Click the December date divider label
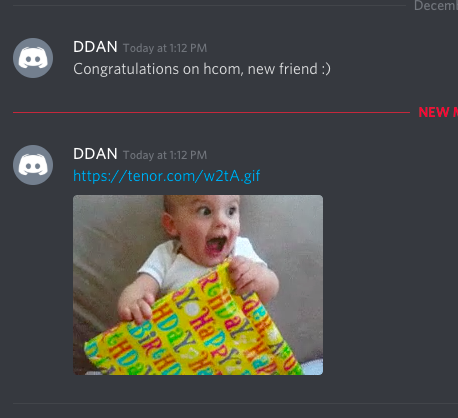 pyautogui.click(x=436, y=6)
